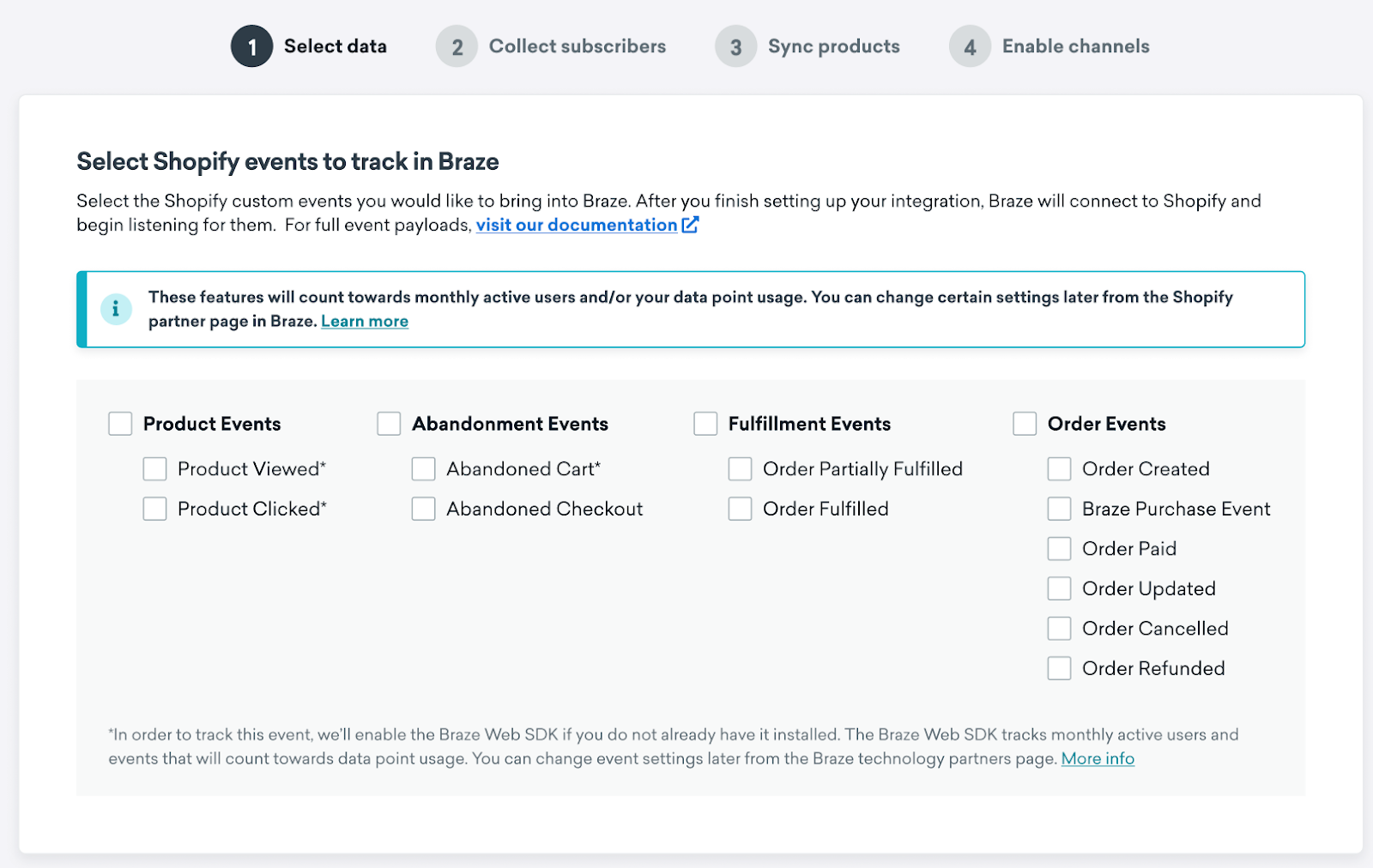Click the step 2 circle icon
Image resolution: width=1373 pixels, height=868 pixels.
pyautogui.click(x=457, y=46)
